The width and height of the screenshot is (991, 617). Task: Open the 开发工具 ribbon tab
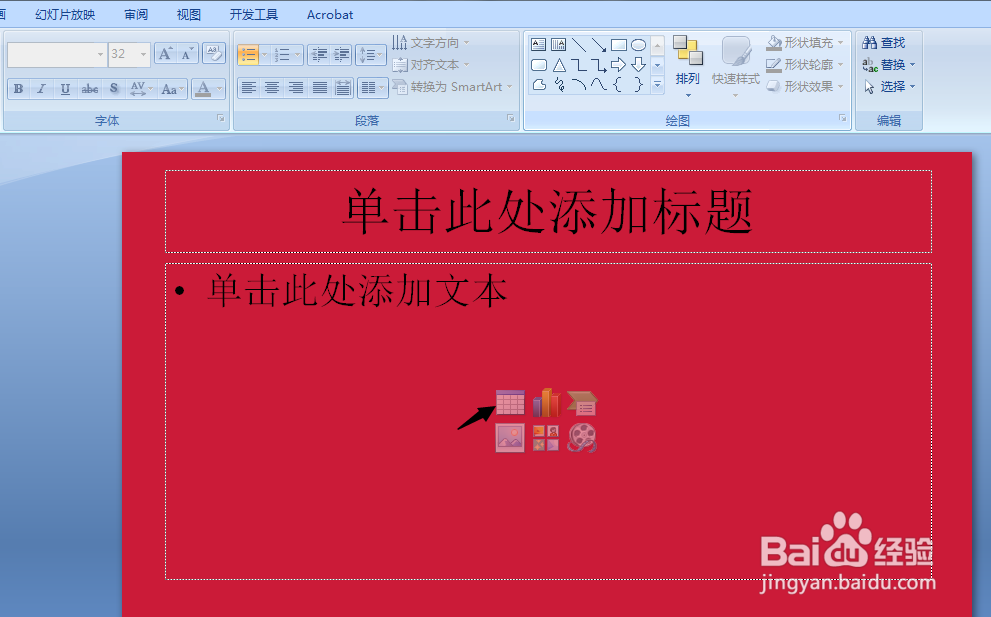click(253, 15)
